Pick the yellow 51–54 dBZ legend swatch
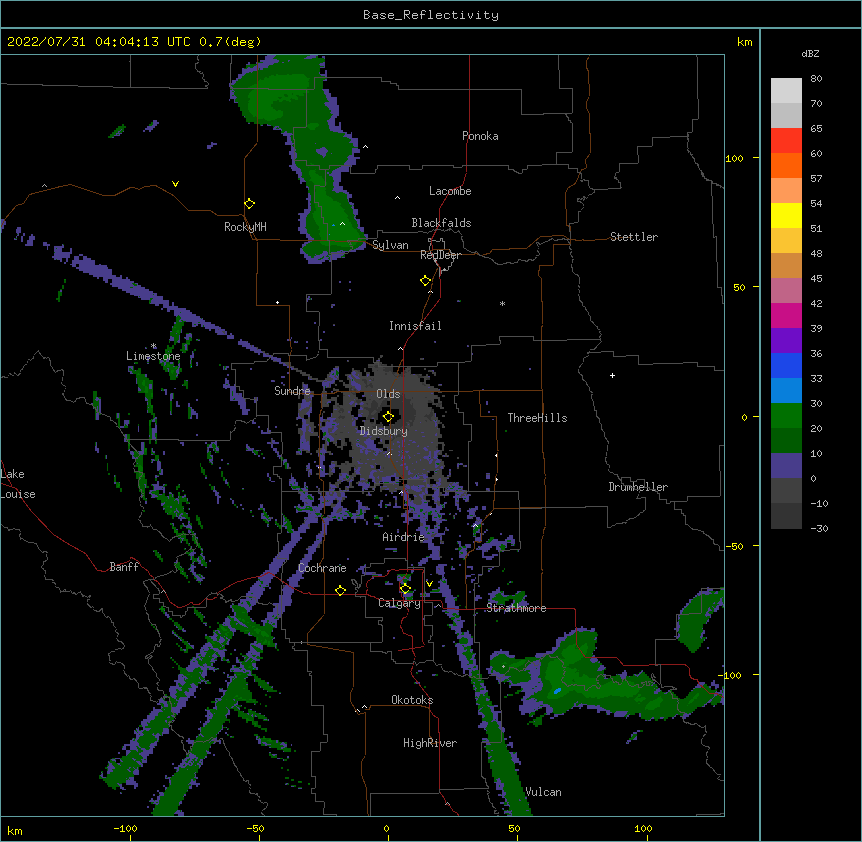The height and width of the screenshot is (842, 862). coord(786,215)
